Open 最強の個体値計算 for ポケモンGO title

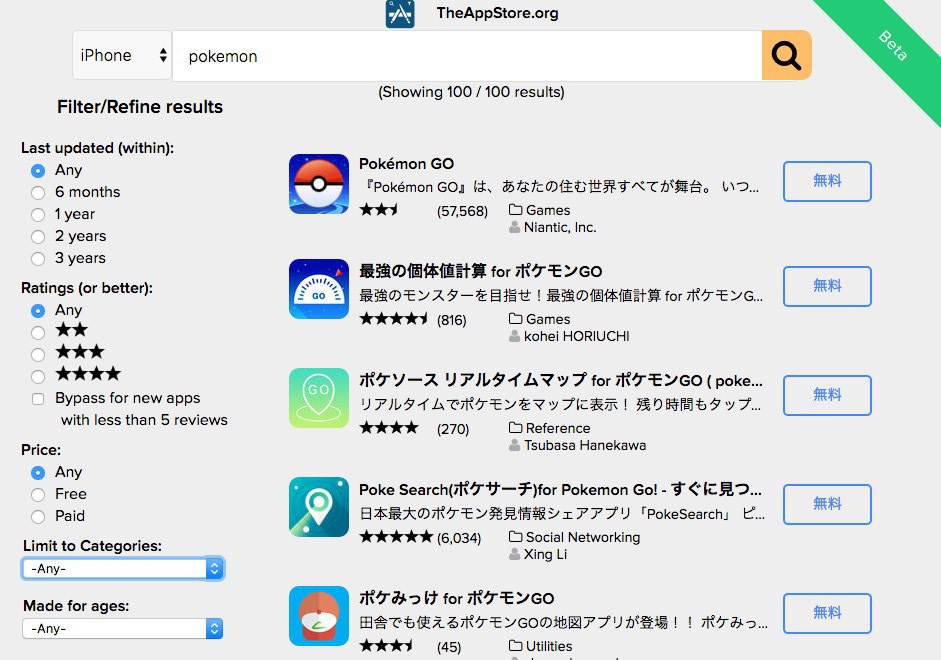(x=481, y=271)
